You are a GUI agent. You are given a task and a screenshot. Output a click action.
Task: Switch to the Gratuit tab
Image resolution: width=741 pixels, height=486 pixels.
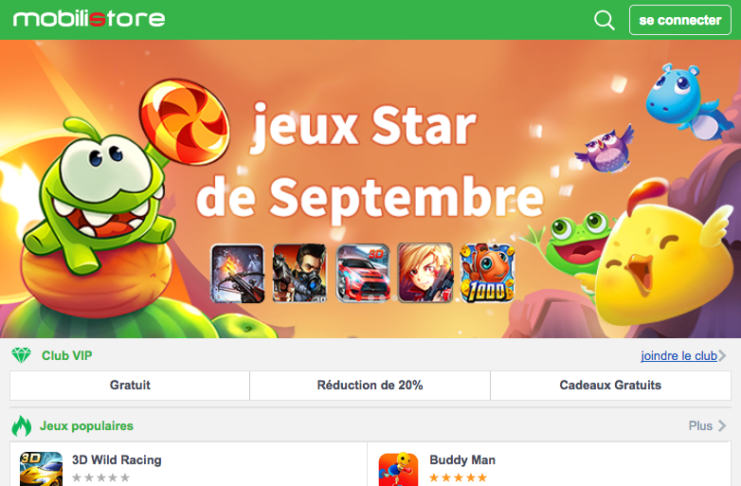[130, 385]
